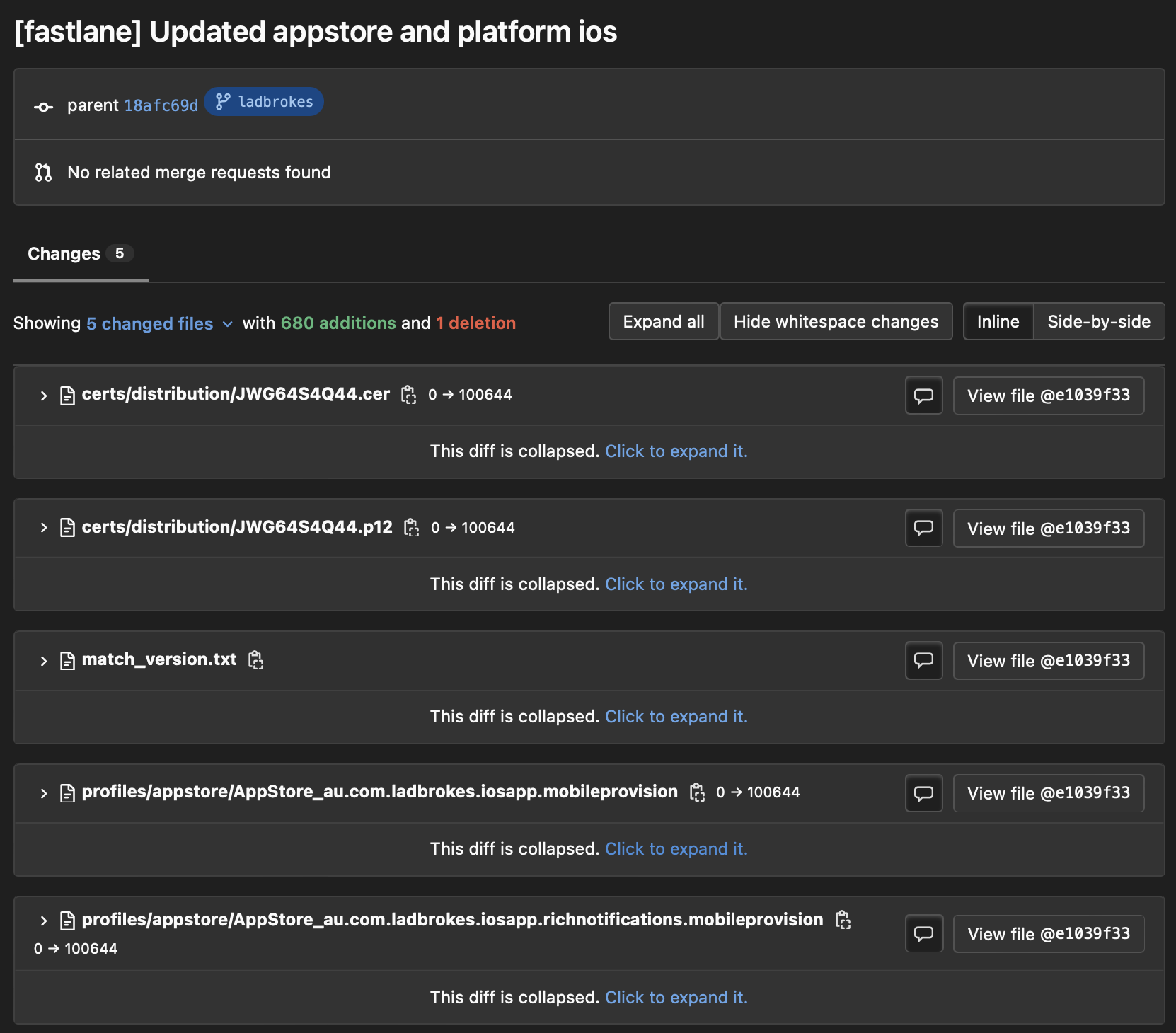Click the merge request icon
Image resolution: width=1176 pixels, height=1033 pixels.
pos(43,173)
